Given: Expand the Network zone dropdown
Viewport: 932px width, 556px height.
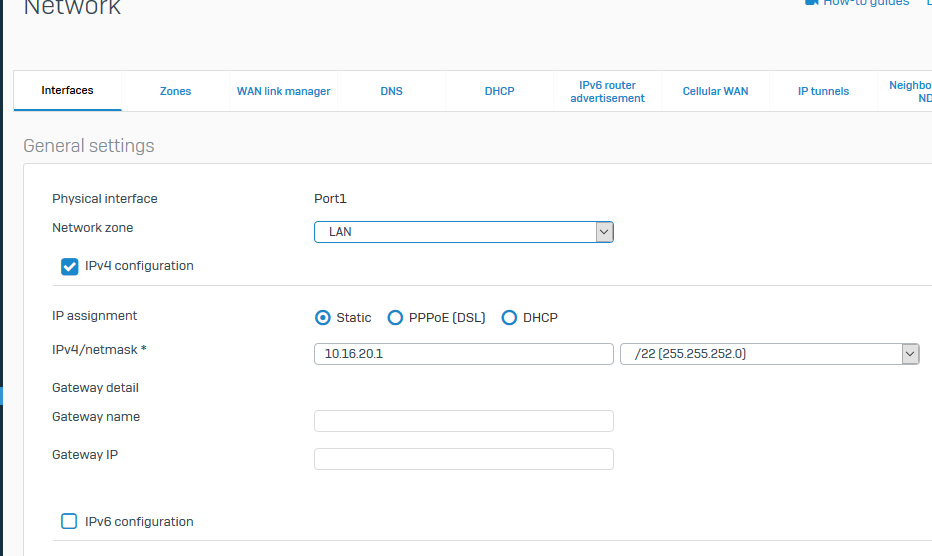Looking at the screenshot, I should pos(463,232).
